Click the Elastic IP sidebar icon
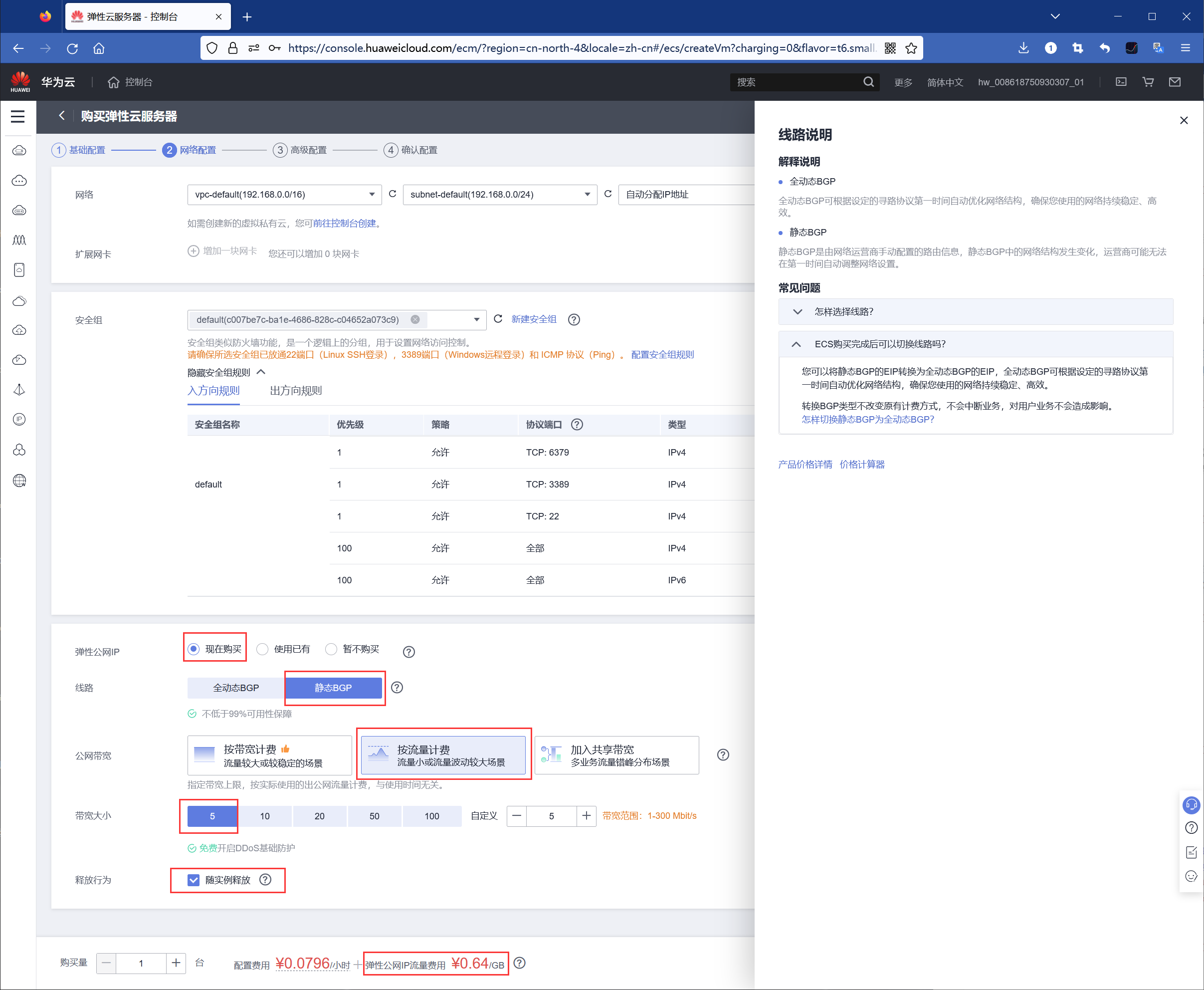Image resolution: width=1204 pixels, height=990 pixels. coord(19,419)
